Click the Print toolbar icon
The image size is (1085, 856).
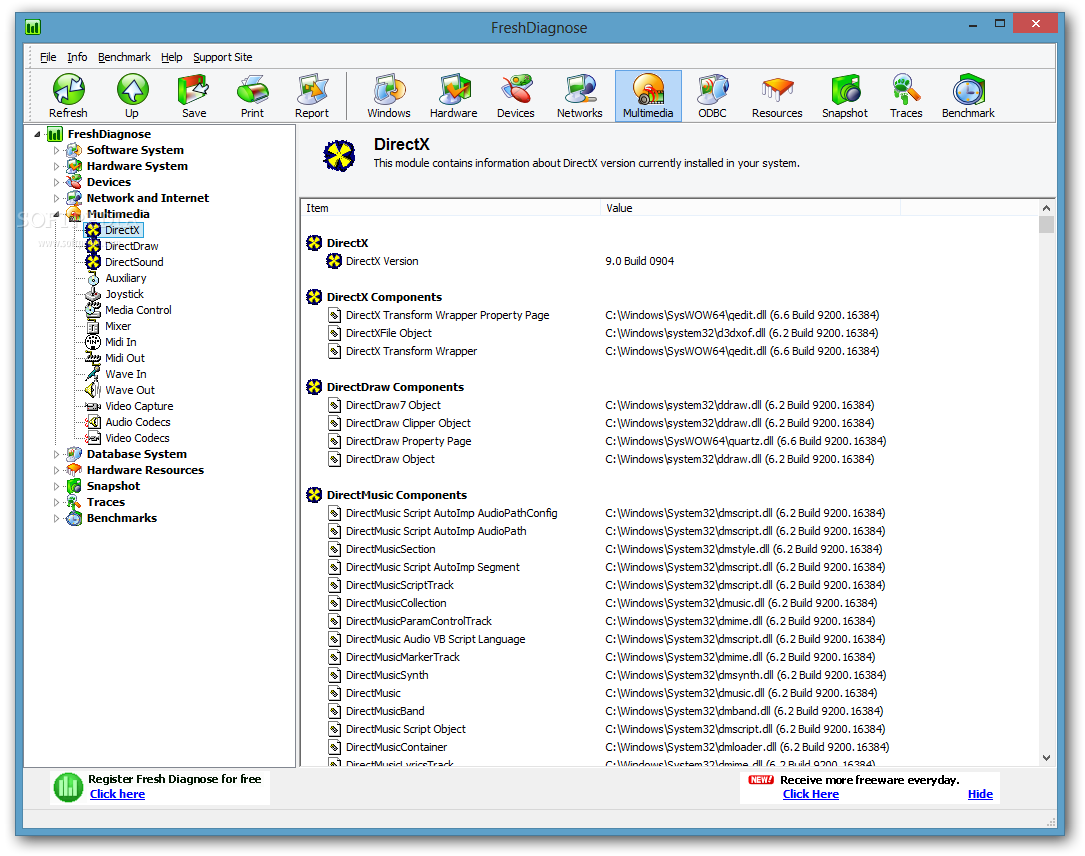tap(253, 96)
